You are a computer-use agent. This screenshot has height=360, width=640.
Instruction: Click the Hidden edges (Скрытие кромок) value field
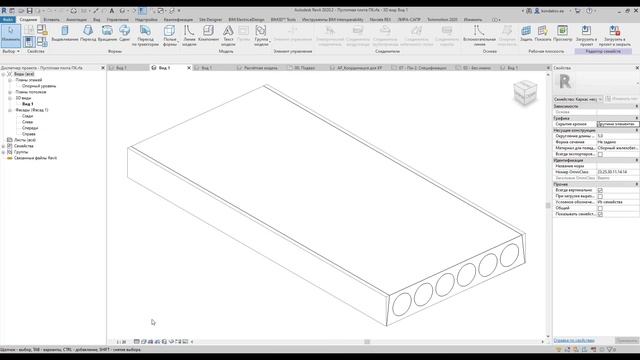[618, 124]
